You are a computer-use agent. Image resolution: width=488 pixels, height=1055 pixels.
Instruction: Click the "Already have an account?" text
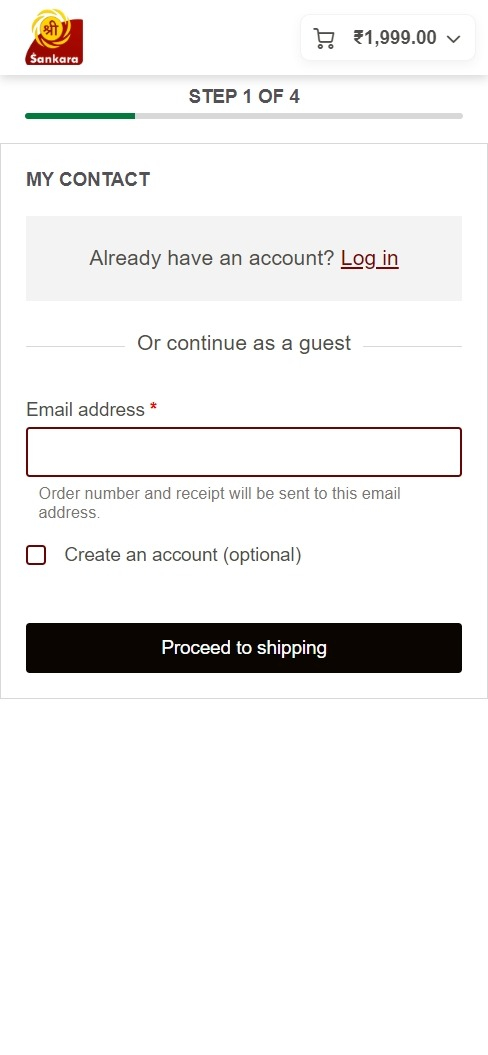(212, 258)
